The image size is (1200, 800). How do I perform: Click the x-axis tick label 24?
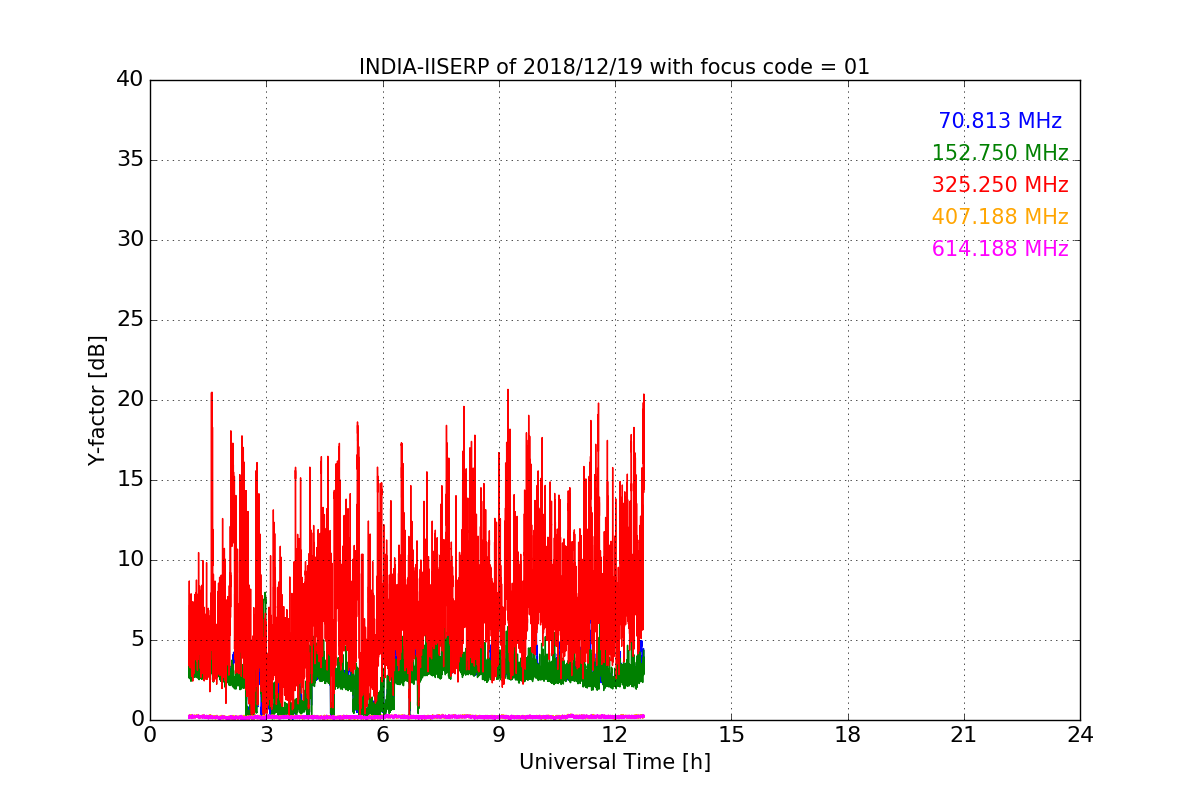pyautogui.click(x=1080, y=735)
